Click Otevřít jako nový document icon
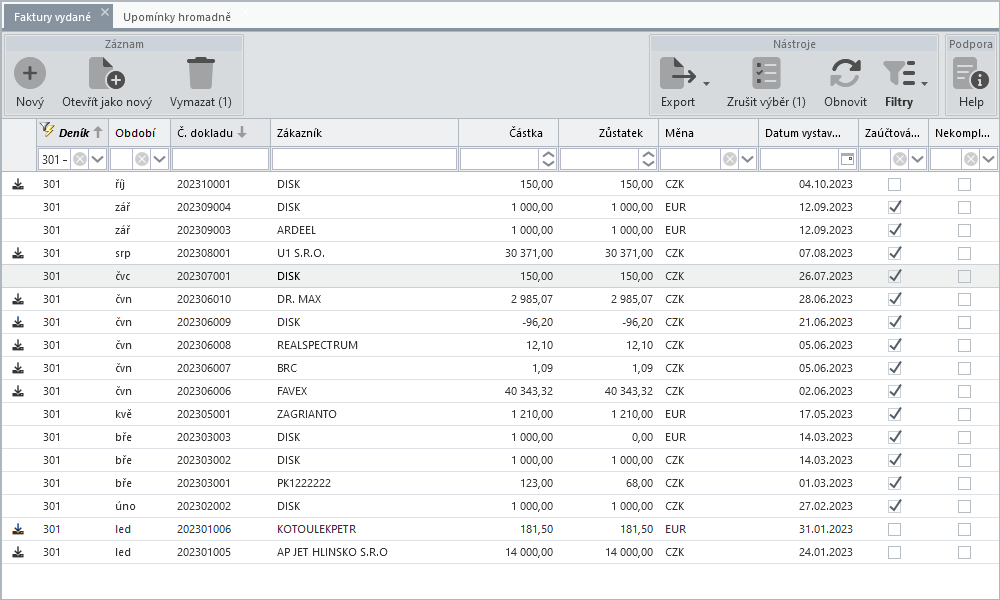The width and height of the screenshot is (1000, 600). pos(107,73)
